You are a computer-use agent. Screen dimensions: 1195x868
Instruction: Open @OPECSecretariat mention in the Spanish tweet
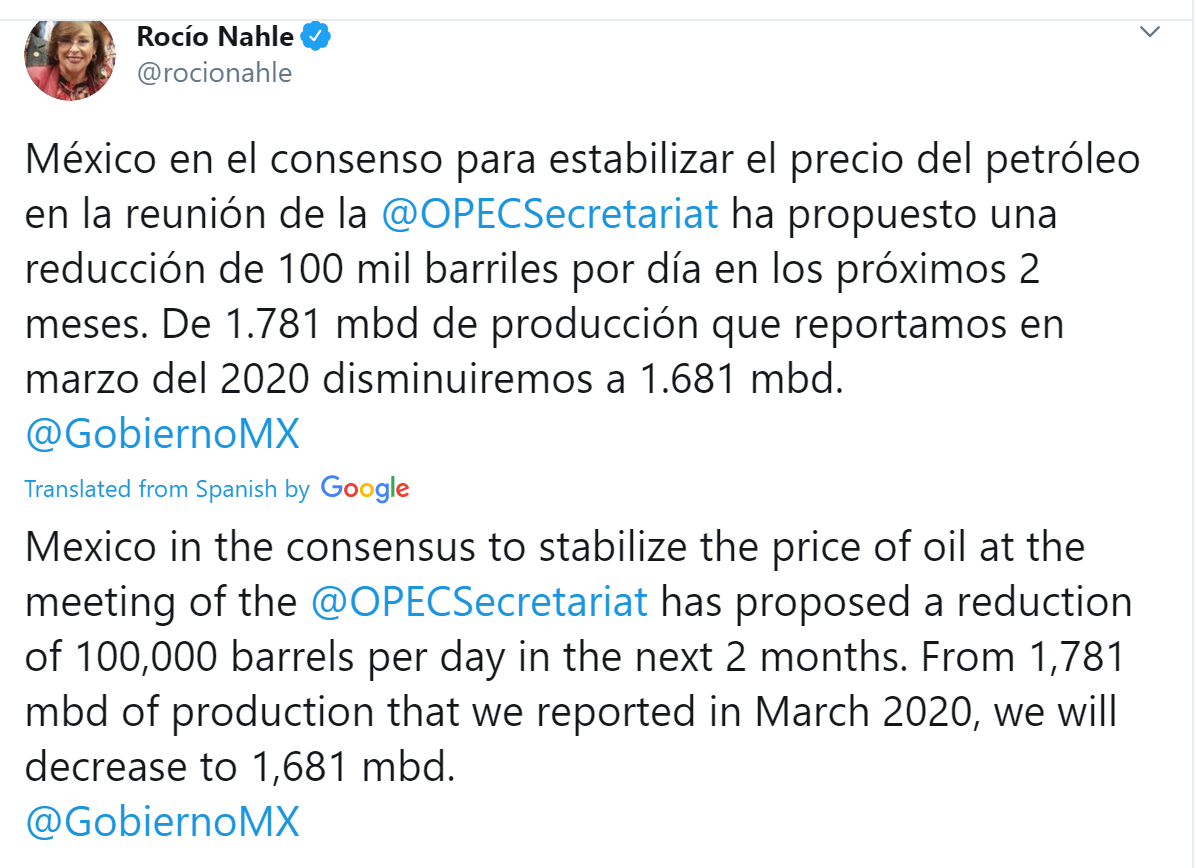(x=550, y=215)
